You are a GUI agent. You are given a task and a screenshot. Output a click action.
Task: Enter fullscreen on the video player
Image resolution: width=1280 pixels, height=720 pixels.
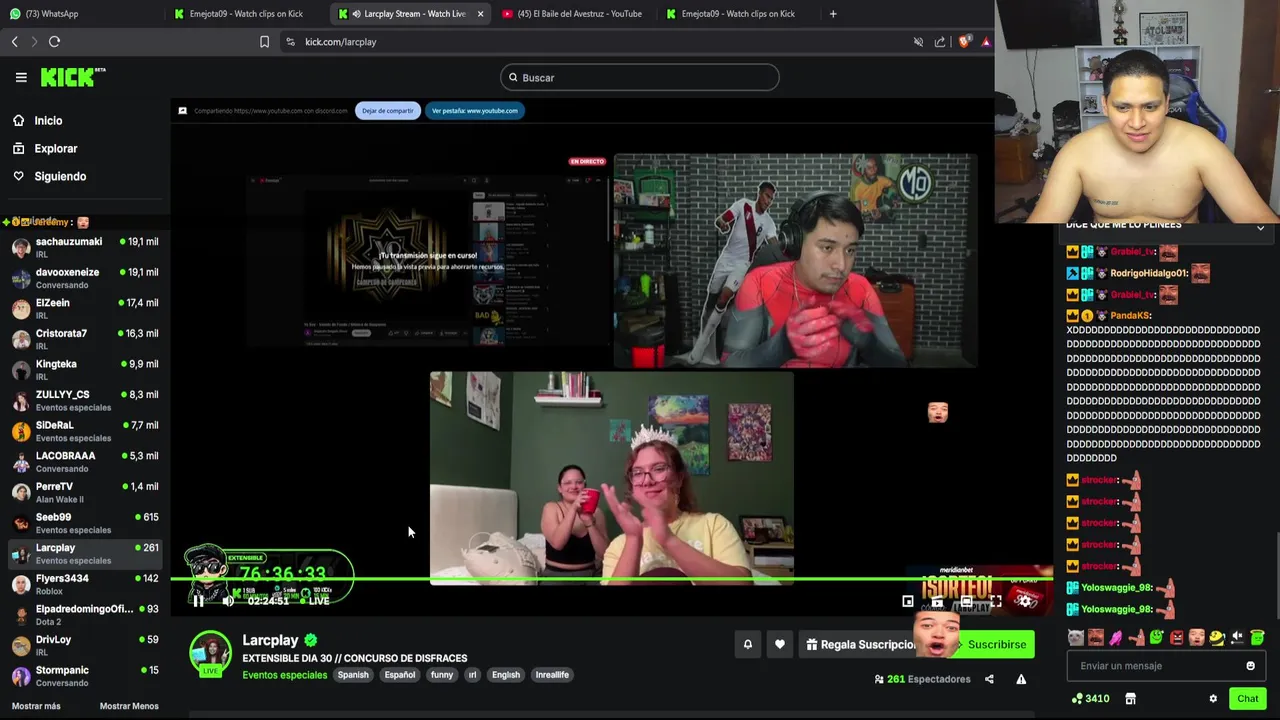tap(996, 601)
